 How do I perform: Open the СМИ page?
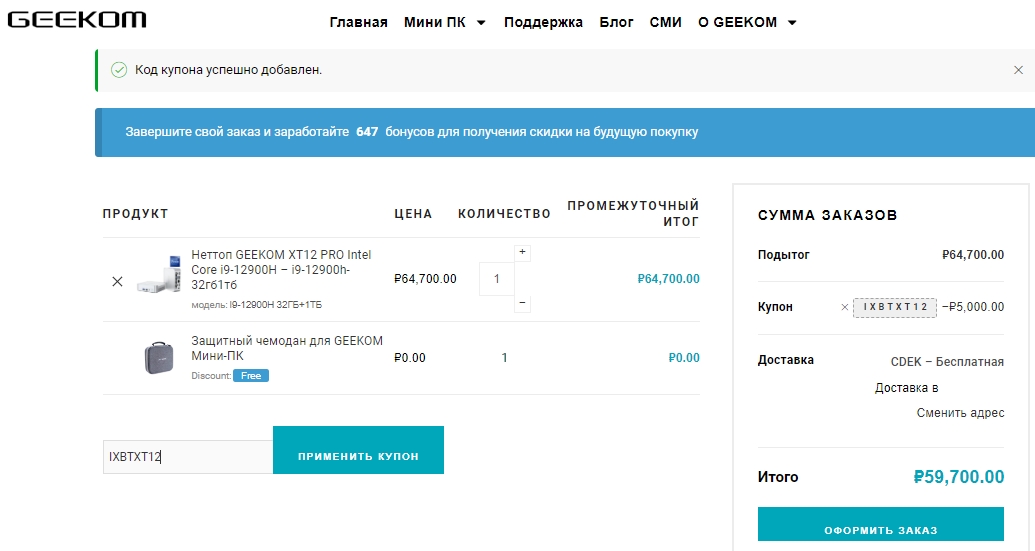pyautogui.click(x=665, y=22)
